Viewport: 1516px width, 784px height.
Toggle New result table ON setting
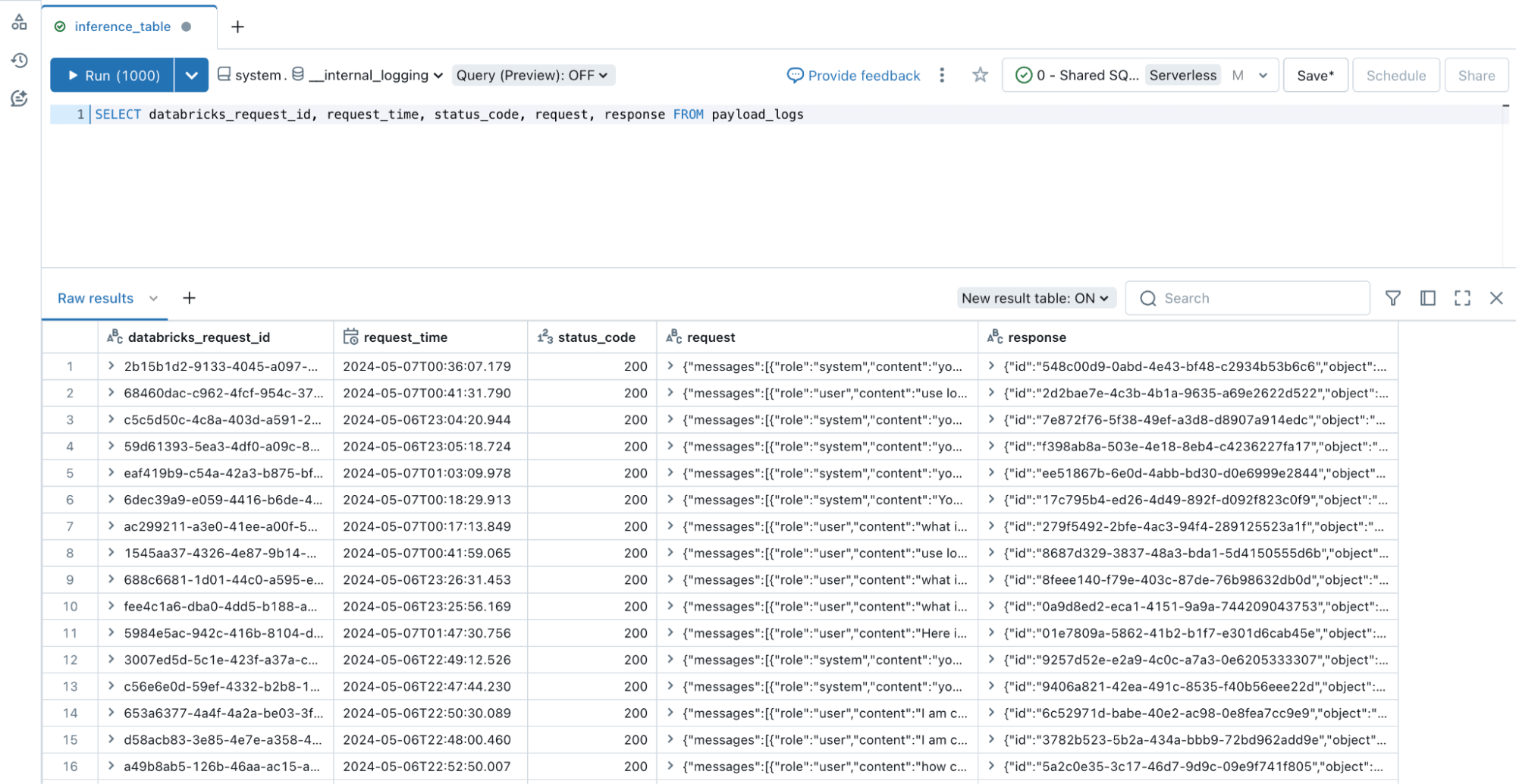pos(1034,298)
